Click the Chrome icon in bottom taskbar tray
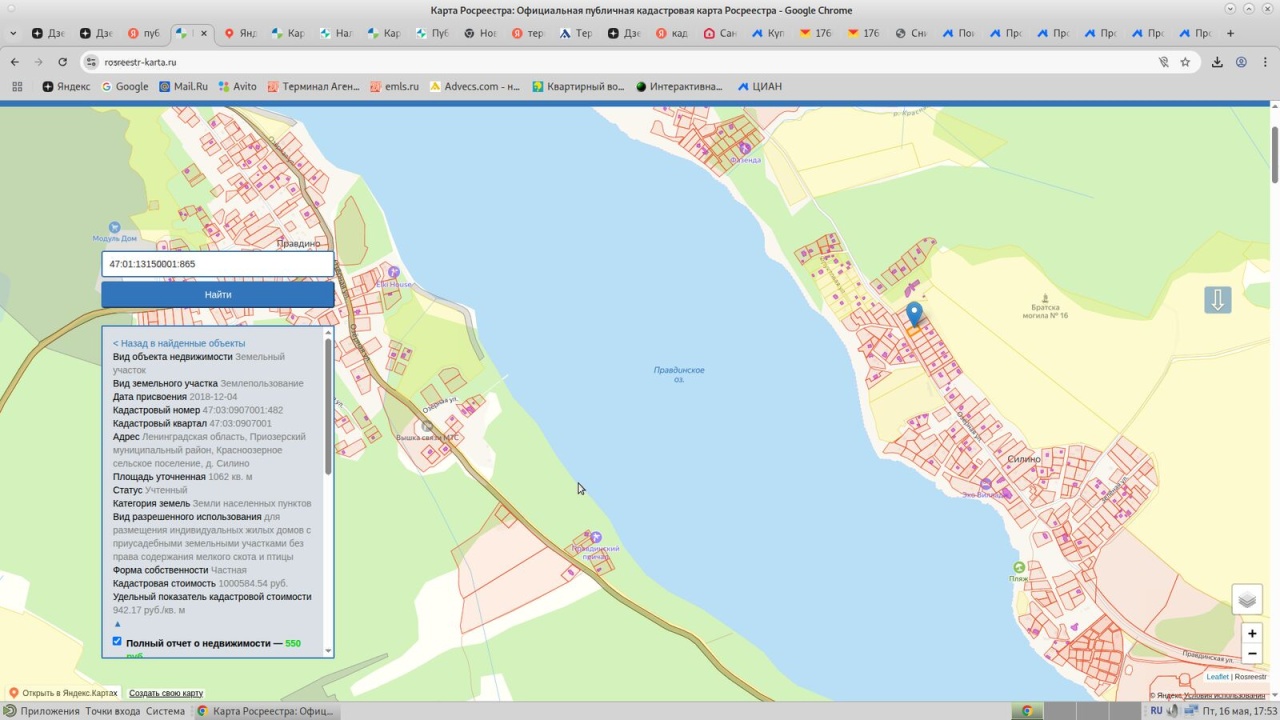Screen dimensions: 1280x720 [1026, 711]
